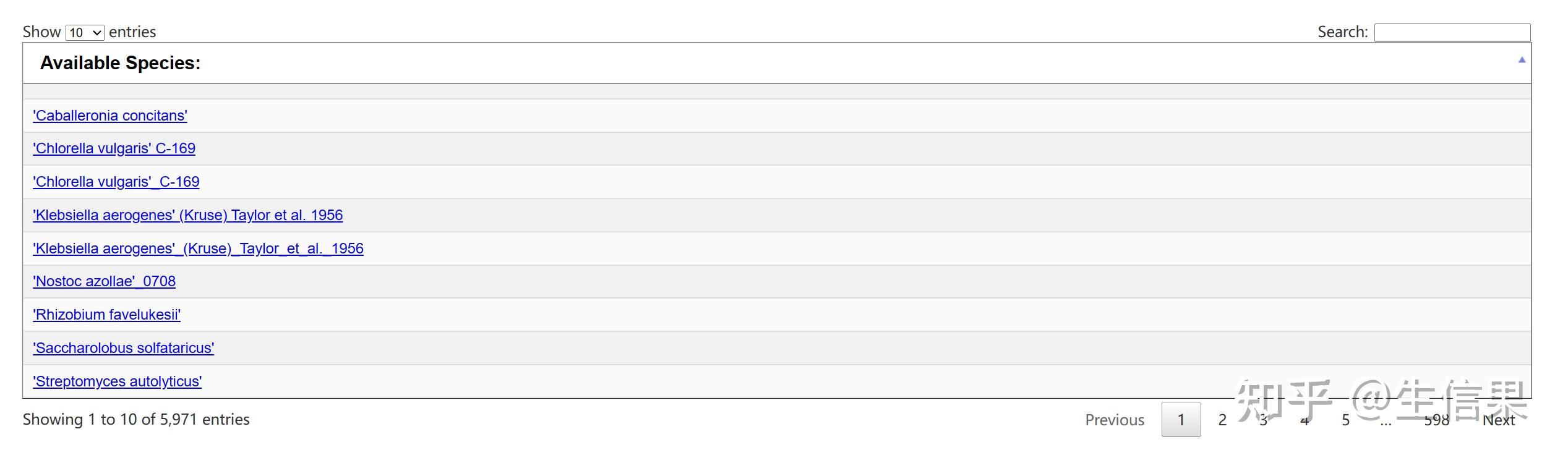Open the 'Chlorella vulgaris'_C-169 underscore link

point(116,182)
